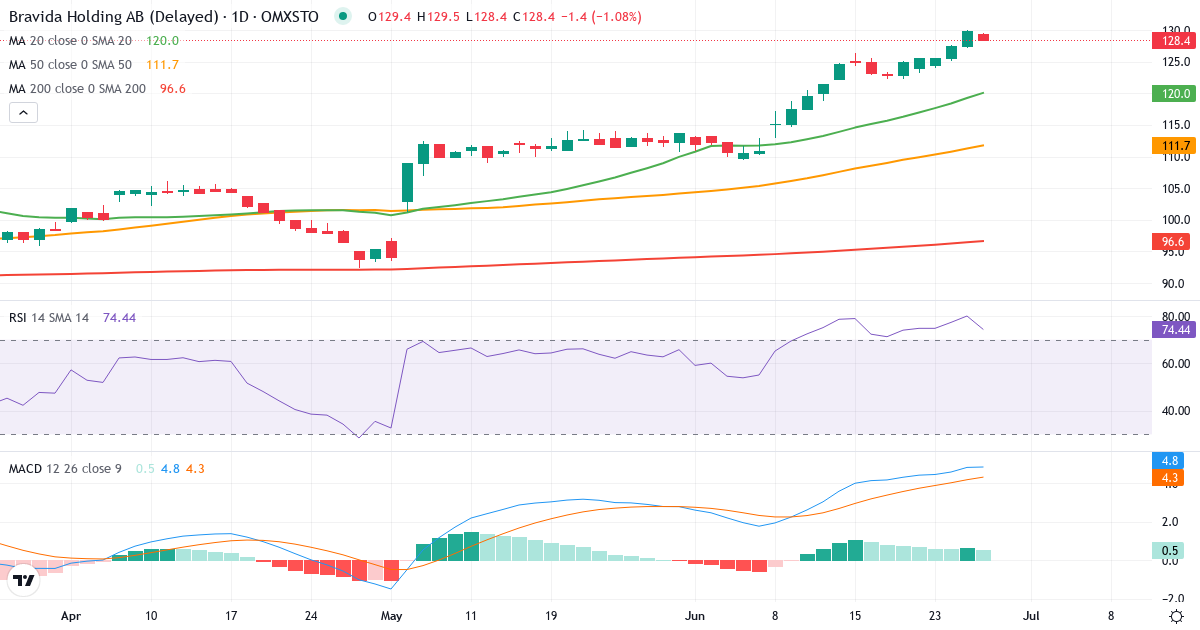The image size is (1200, 630).
Task: Click the May date axis label
Action: (x=393, y=617)
